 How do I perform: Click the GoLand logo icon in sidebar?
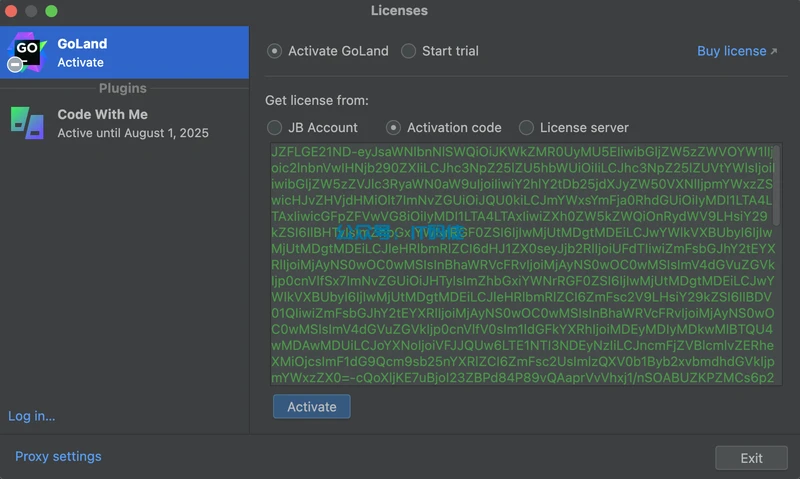click(26, 52)
